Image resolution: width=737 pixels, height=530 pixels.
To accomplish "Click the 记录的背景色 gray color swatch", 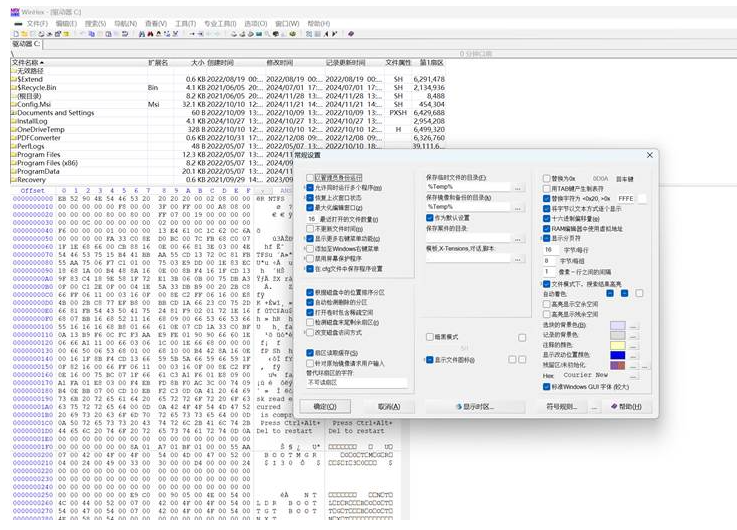I will [618, 335].
